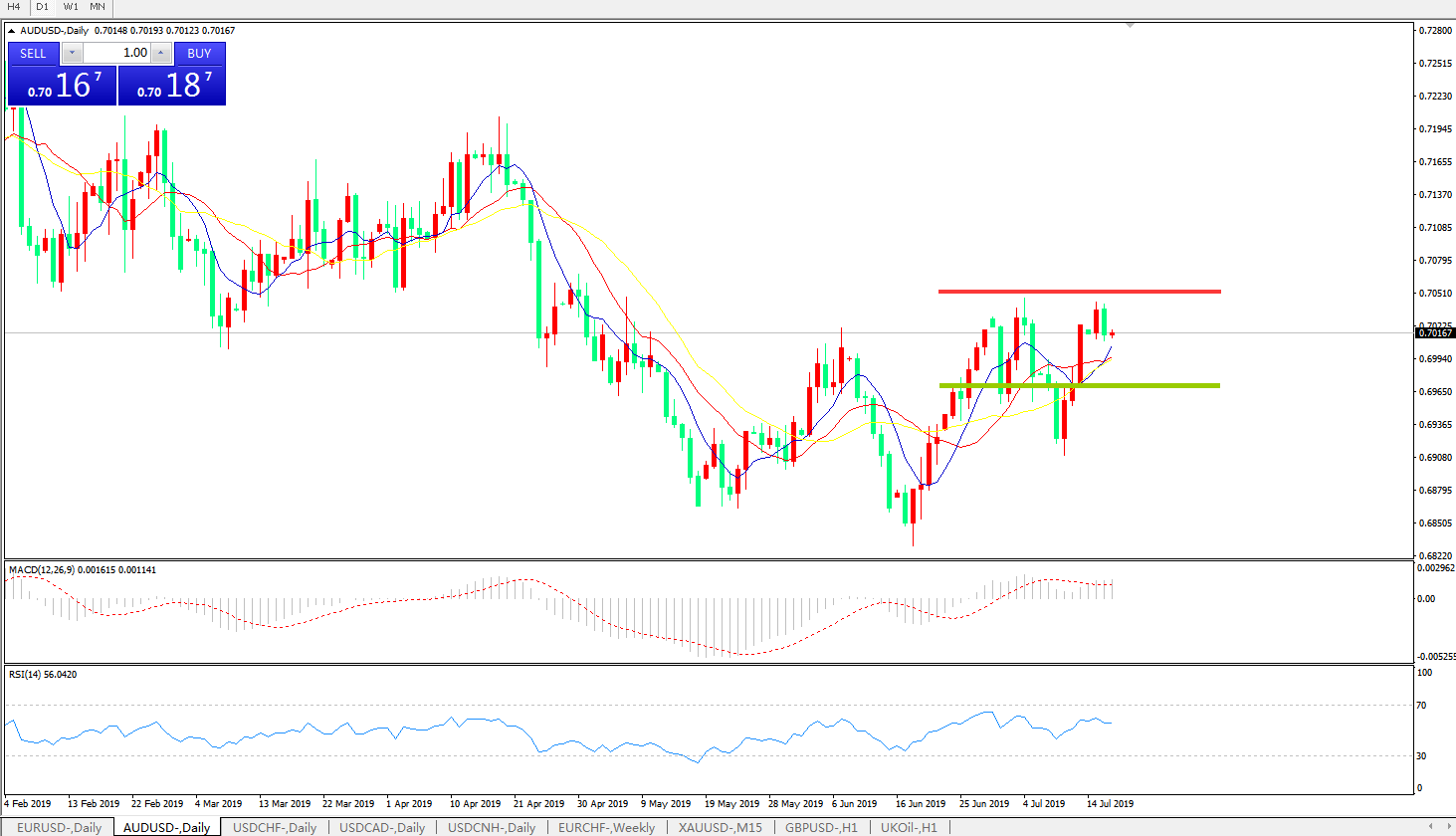The height and width of the screenshot is (836, 1456).
Task: Click the trade volume field showing 1.00
Action: coord(116,53)
